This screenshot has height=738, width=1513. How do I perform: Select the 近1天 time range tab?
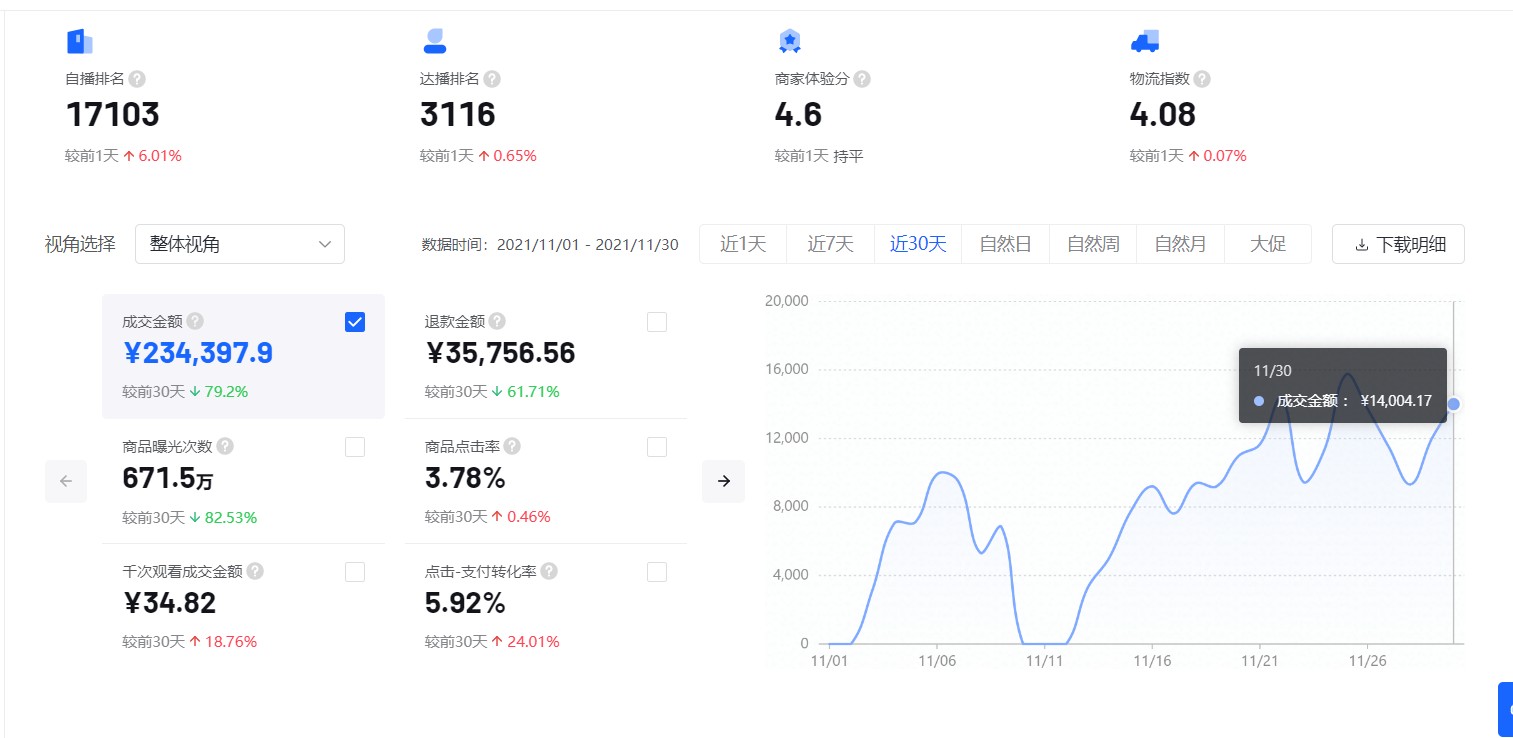tap(743, 244)
